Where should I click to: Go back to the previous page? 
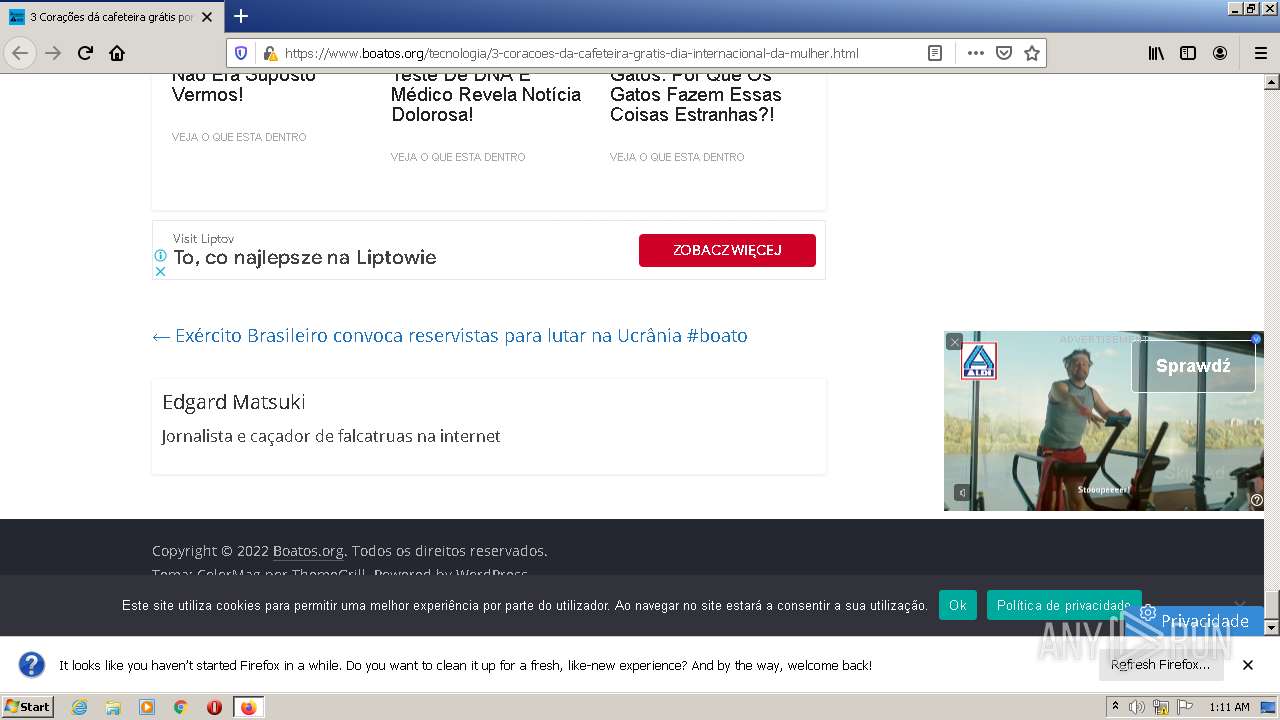20,53
